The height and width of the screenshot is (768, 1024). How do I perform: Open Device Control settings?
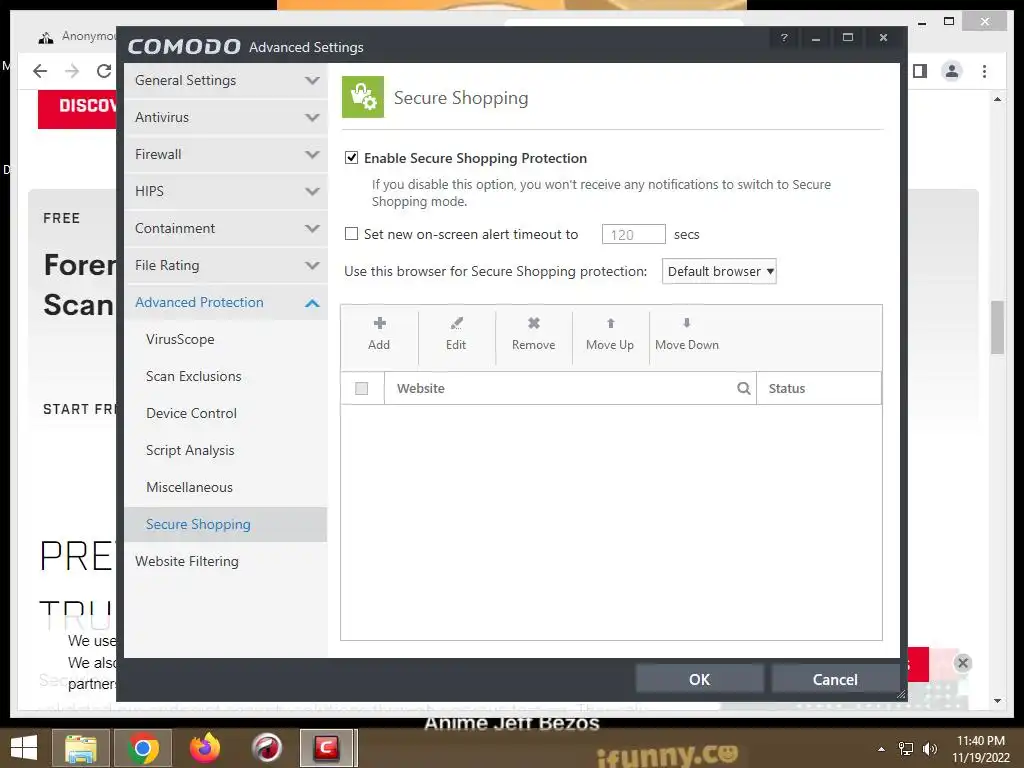(x=191, y=413)
